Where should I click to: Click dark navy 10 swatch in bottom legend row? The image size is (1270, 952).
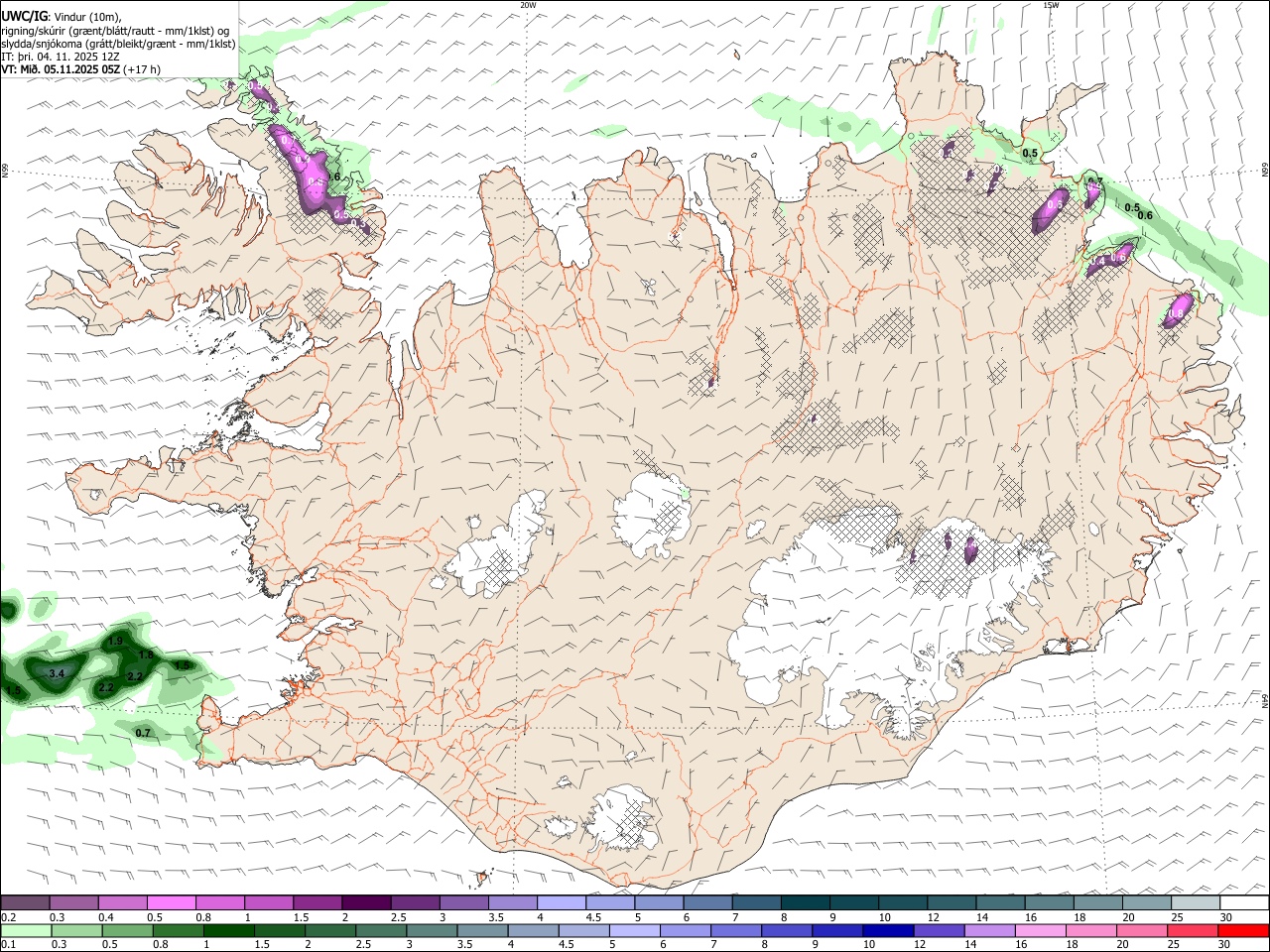tap(887, 931)
